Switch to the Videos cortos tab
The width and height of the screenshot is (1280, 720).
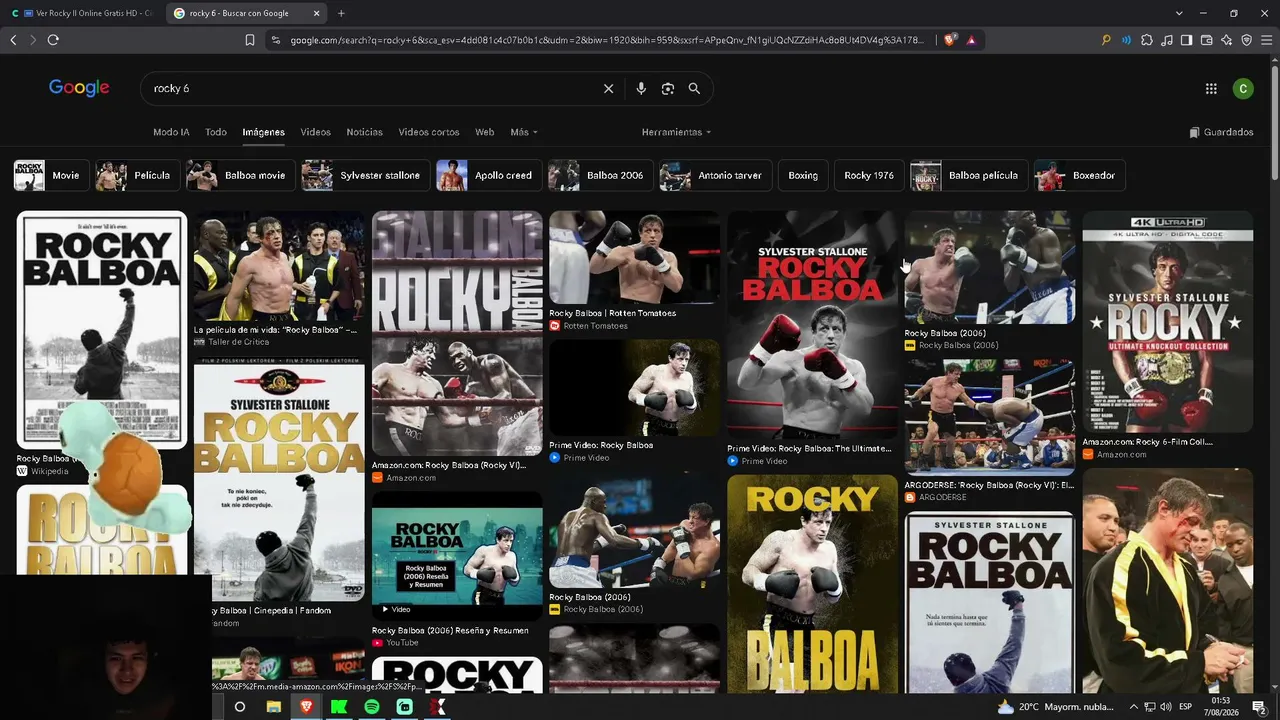429,132
